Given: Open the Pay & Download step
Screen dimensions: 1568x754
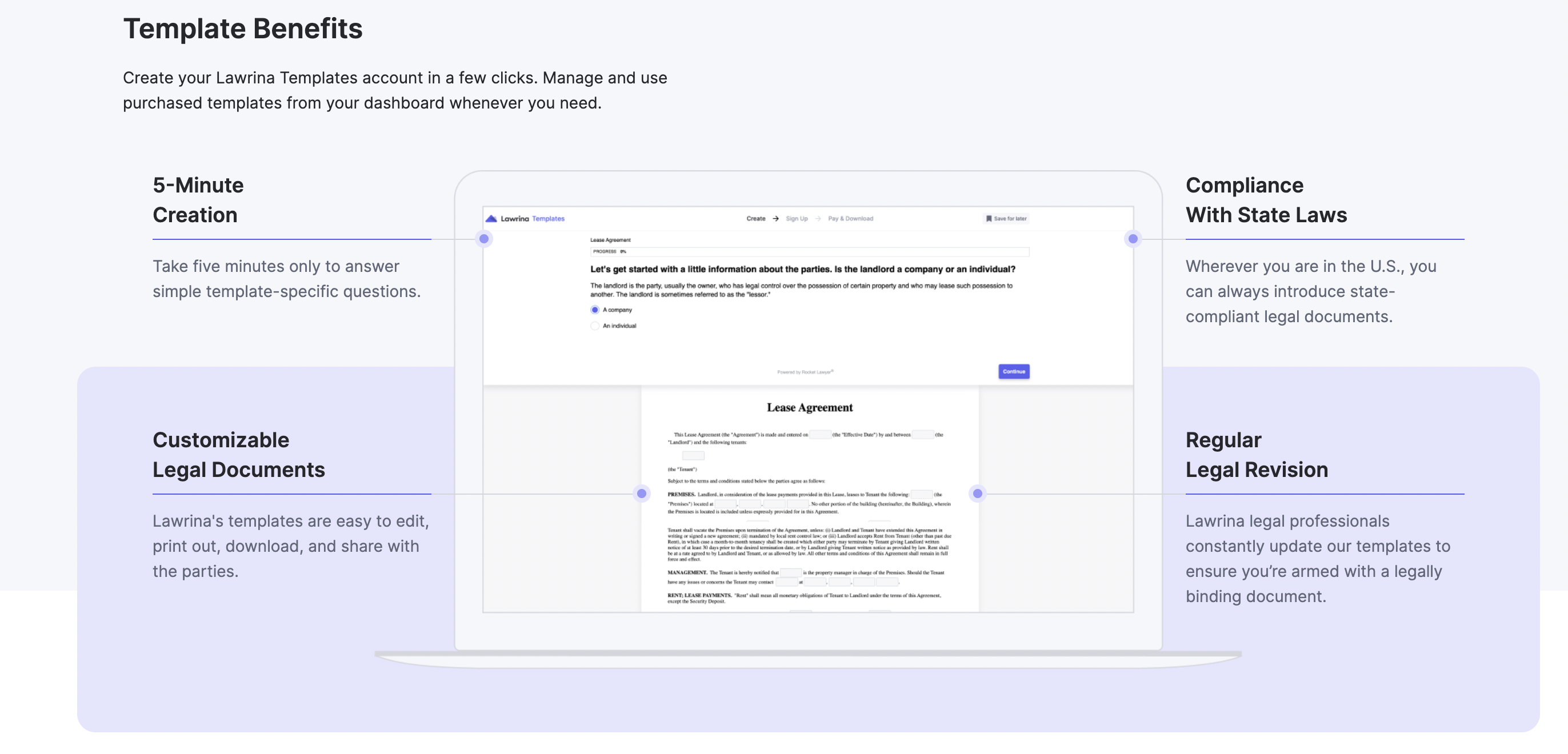Looking at the screenshot, I should (850, 218).
